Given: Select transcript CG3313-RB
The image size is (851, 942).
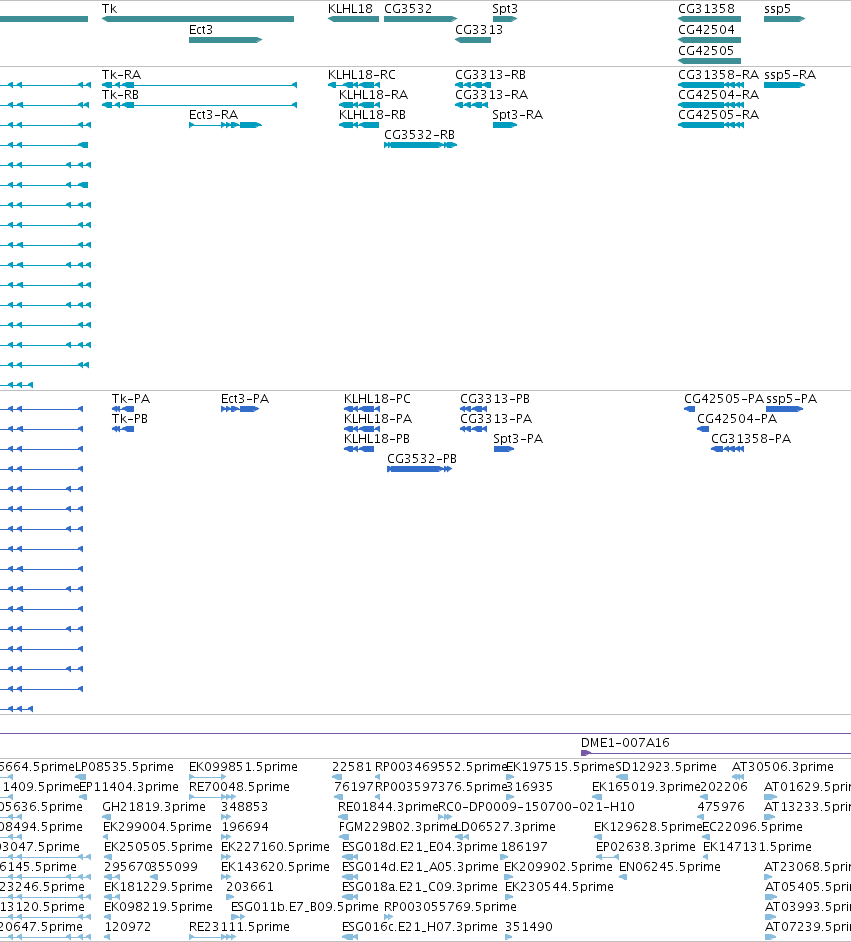Looking at the screenshot, I should click(473, 85).
